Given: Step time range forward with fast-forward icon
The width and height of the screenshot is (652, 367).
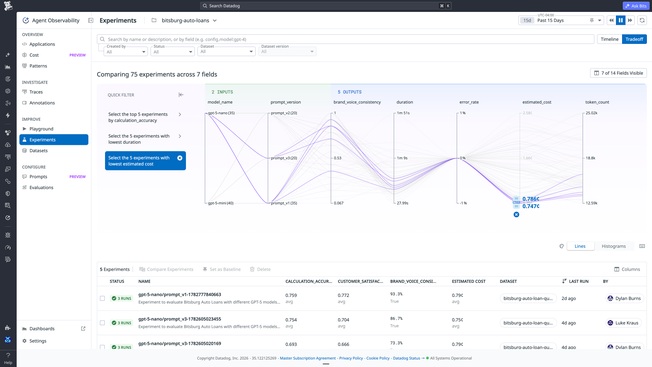Looking at the screenshot, I should [630, 20].
